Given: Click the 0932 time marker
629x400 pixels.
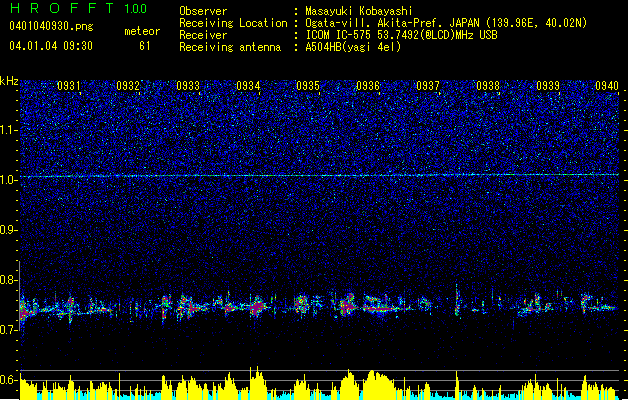Looking at the screenshot, I should (x=128, y=85).
